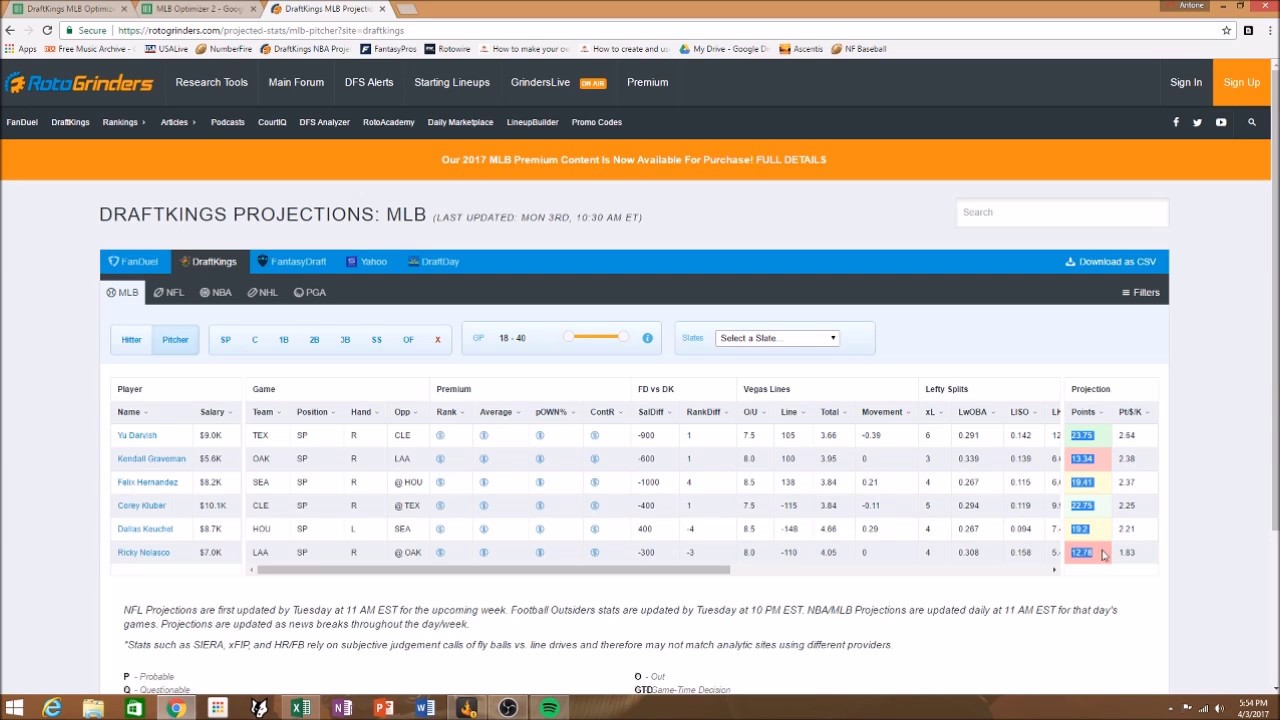
Task: Expand Rankings menu in sub-navigation
Action: pyautogui.click(x=124, y=122)
